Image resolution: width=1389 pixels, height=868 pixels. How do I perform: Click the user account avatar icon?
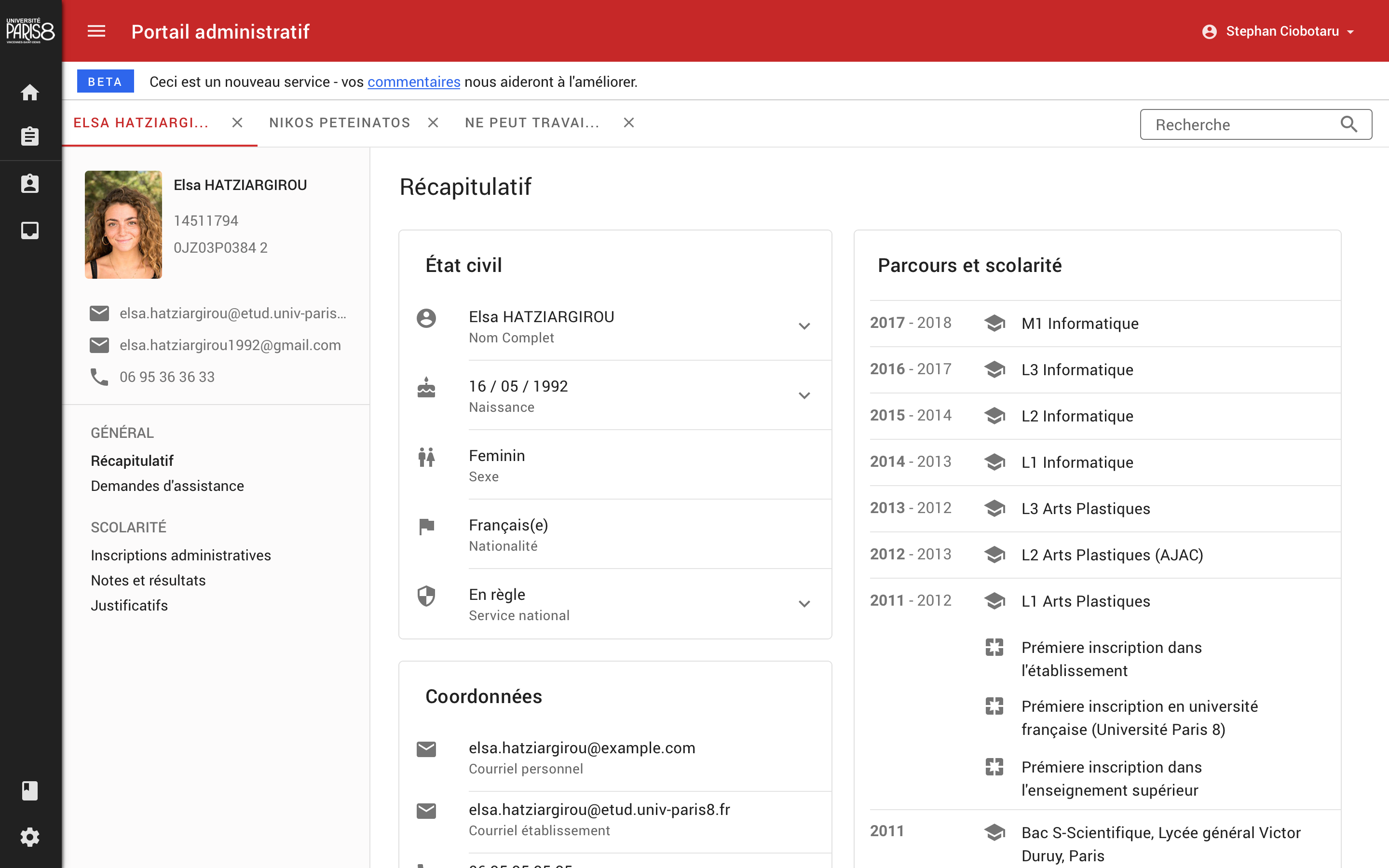(x=1210, y=31)
